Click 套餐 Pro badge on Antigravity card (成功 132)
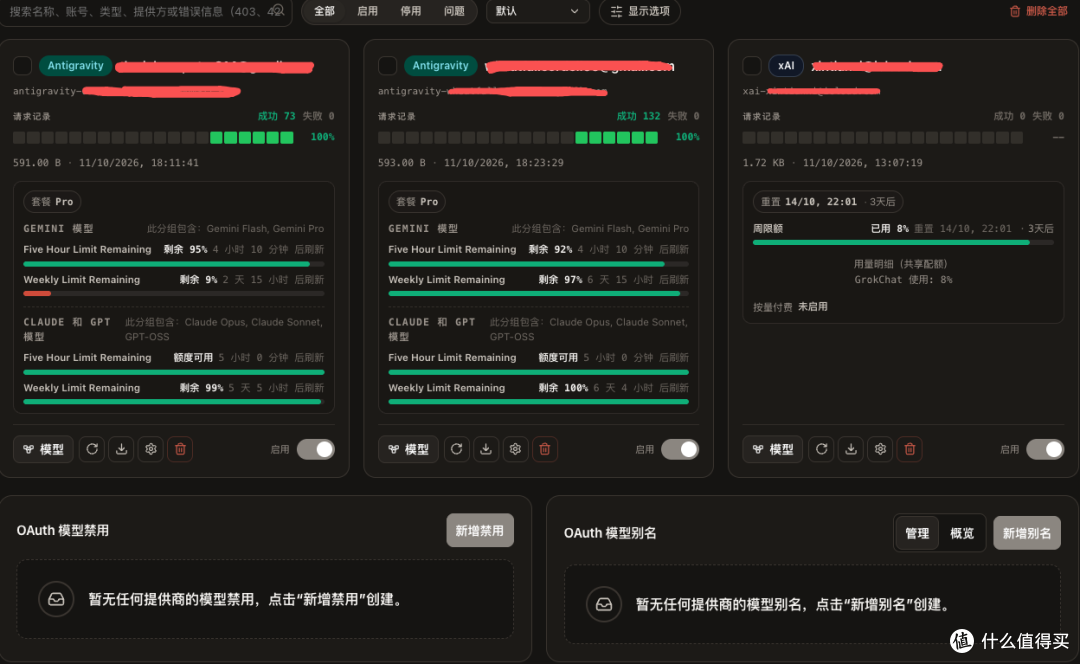This screenshot has height=664, width=1080. [417, 202]
